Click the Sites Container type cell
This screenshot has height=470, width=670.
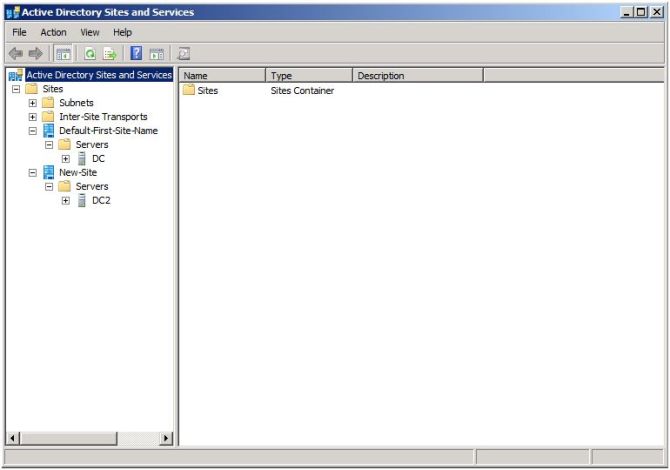click(302, 91)
